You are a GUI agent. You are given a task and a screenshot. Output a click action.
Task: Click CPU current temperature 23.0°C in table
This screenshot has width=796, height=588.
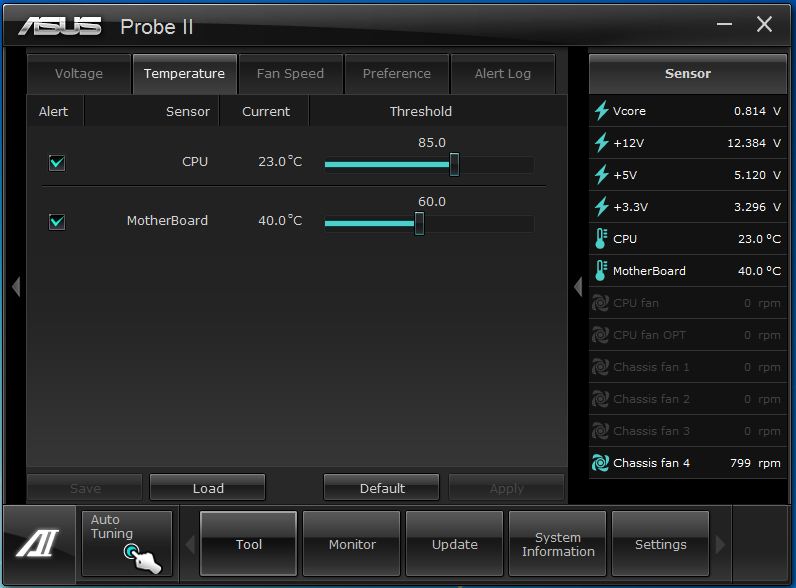(x=280, y=161)
